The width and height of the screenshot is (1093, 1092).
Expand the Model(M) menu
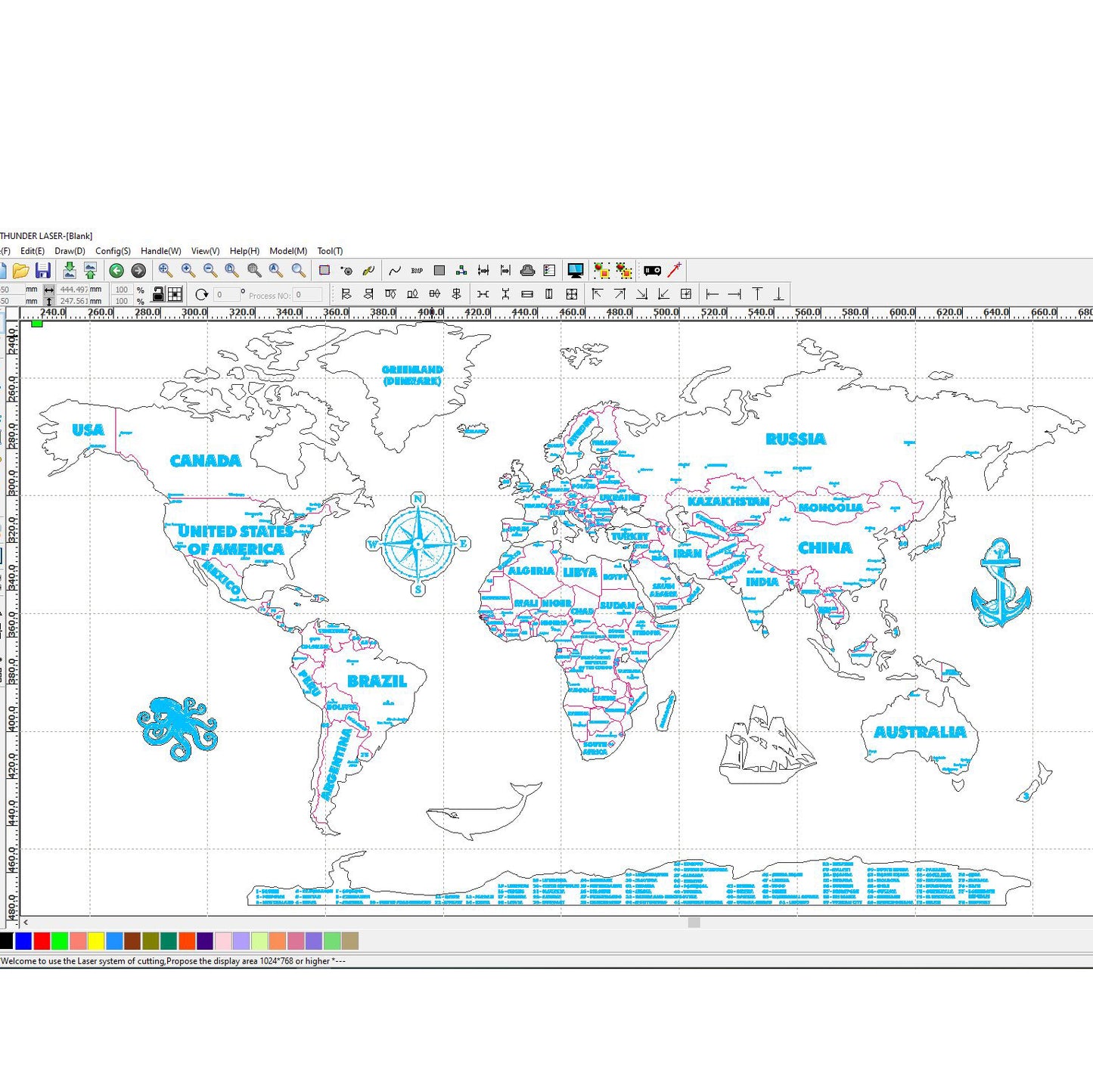pyautogui.click(x=287, y=251)
